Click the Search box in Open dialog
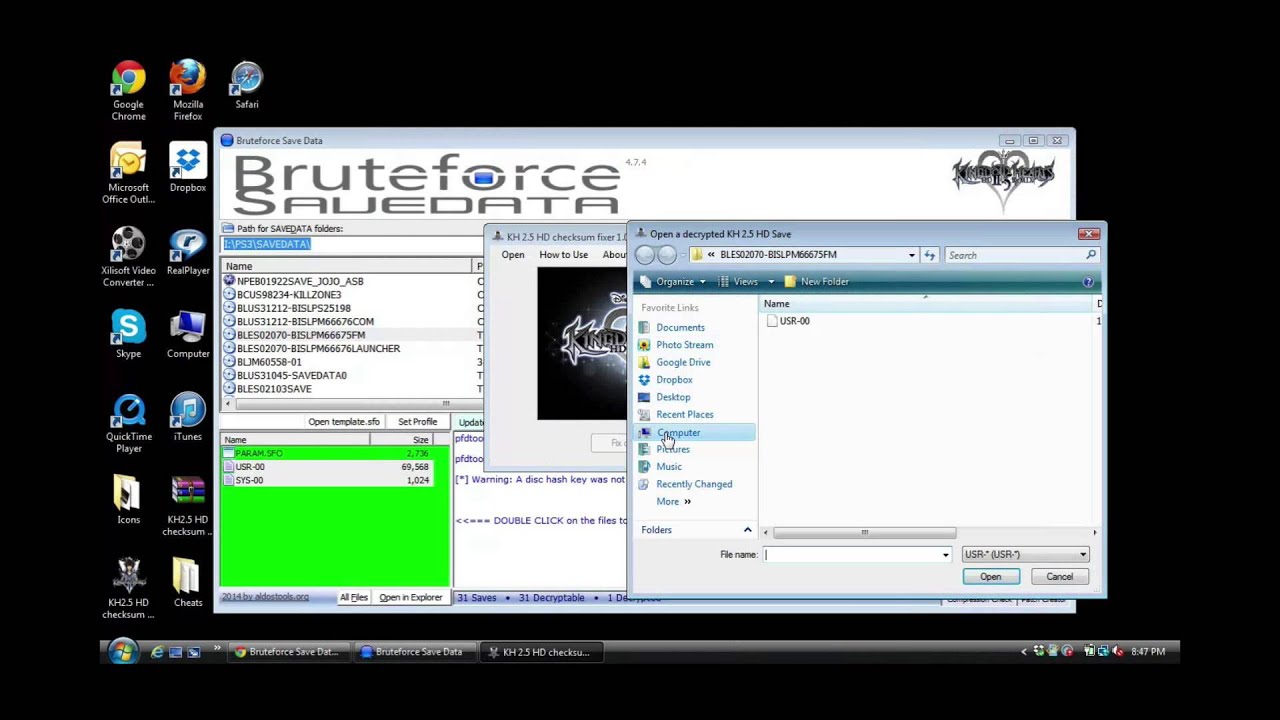 coord(1020,255)
